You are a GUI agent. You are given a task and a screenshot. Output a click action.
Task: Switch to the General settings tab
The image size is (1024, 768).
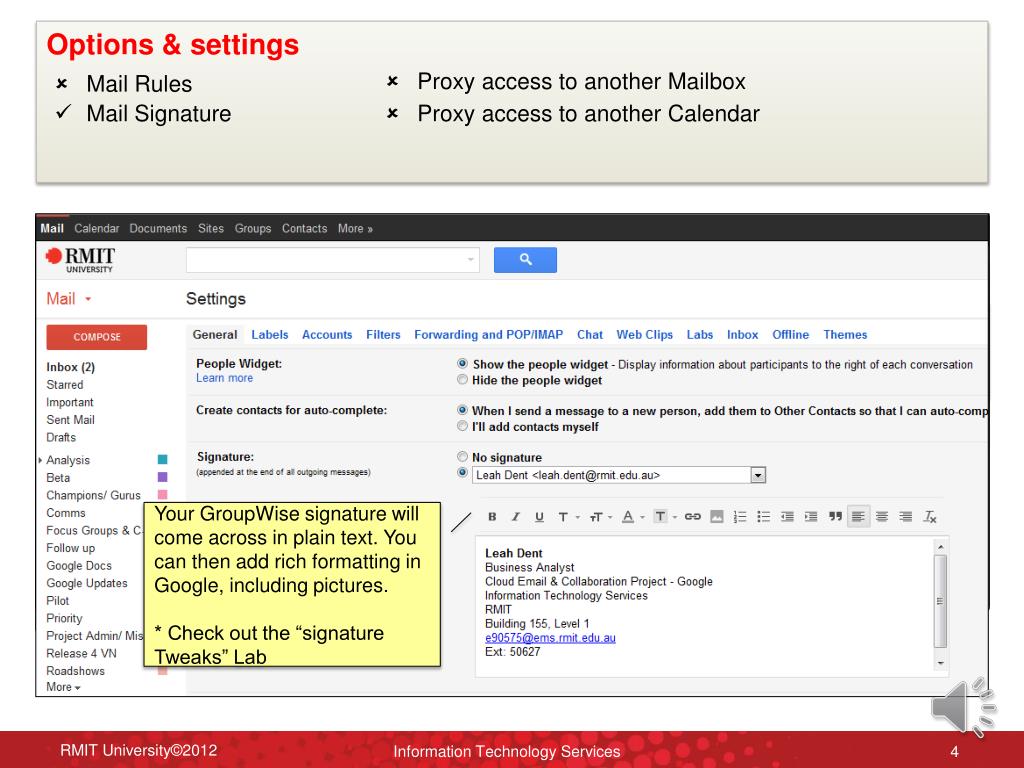click(x=215, y=334)
